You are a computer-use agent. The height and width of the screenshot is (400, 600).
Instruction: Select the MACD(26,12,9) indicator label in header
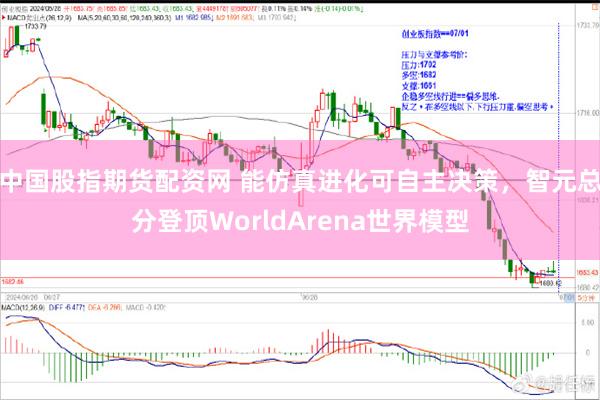39,18
